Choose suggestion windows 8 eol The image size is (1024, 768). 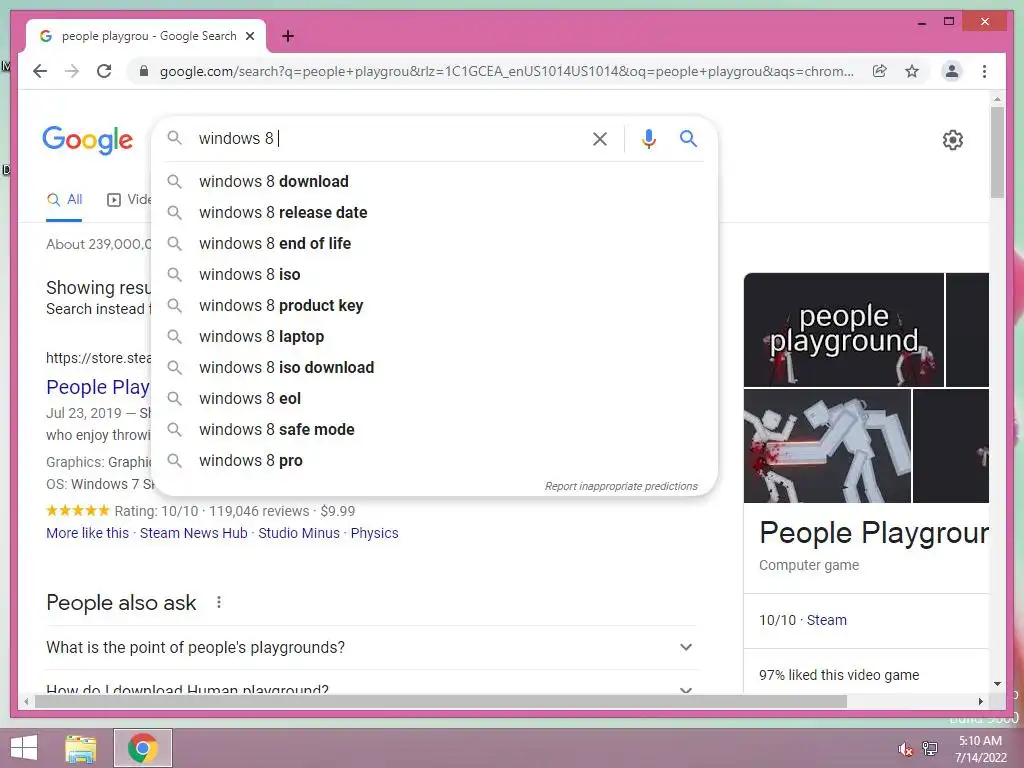click(x=434, y=399)
